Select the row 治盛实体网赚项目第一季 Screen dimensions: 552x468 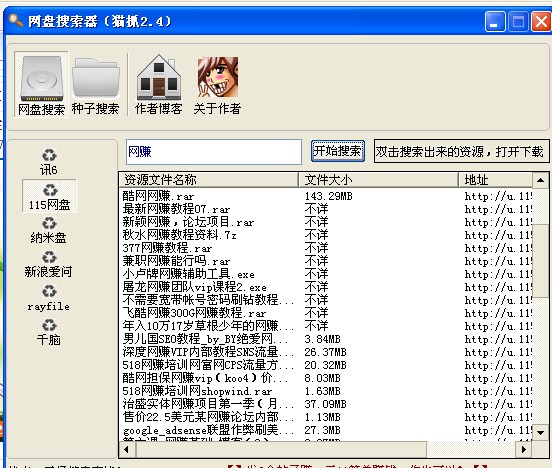(326, 404)
